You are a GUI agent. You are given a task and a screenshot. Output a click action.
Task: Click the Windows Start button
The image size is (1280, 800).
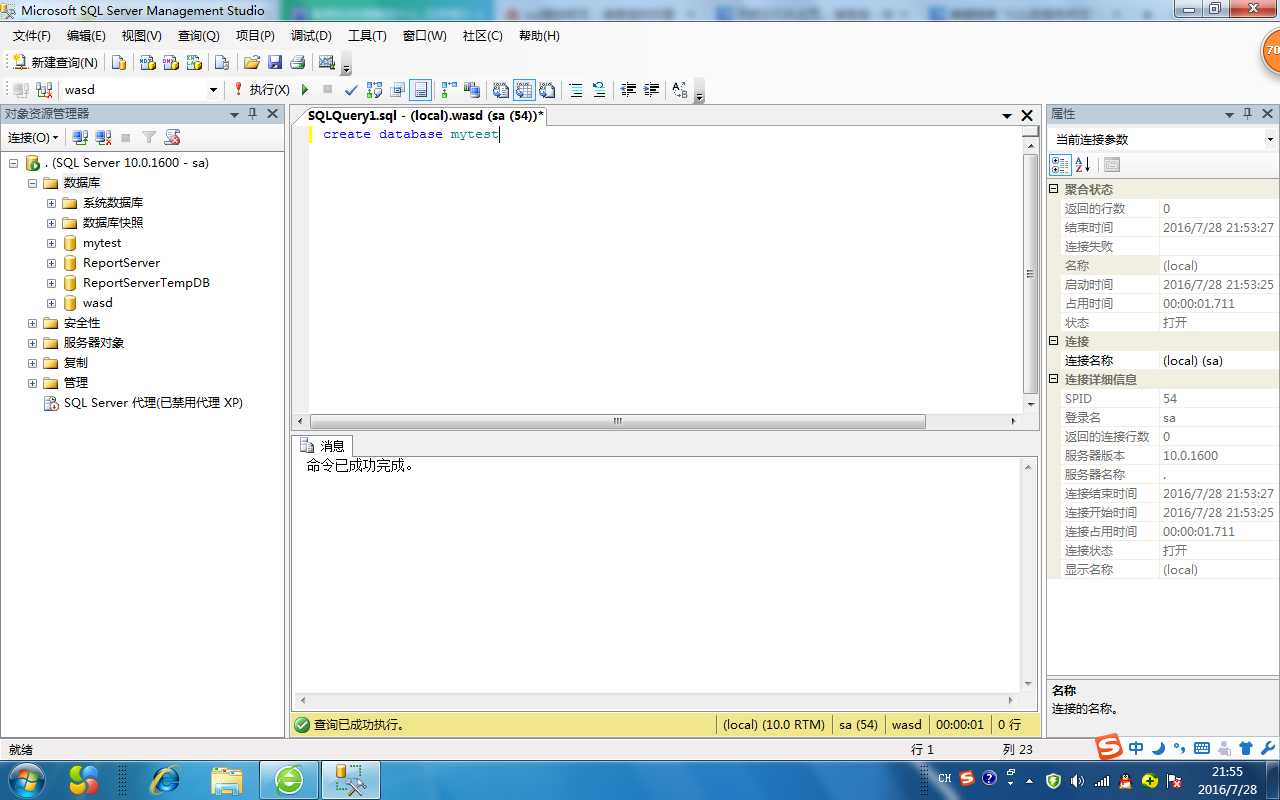26,779
